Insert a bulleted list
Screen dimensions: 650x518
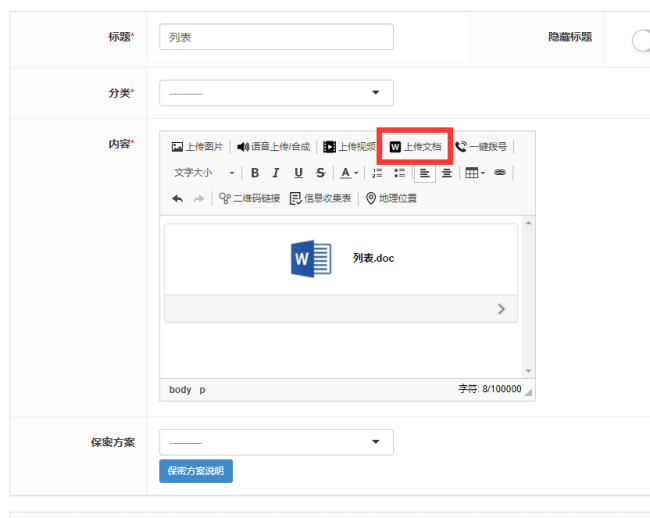coord(400,173)
